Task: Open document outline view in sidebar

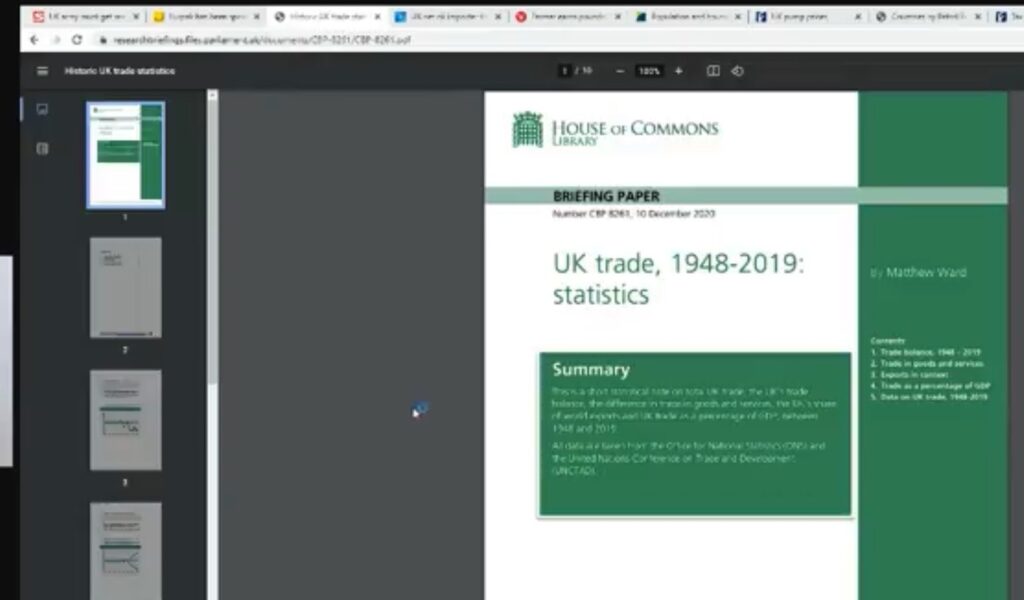Action: pyautogui.click(x=42, y=149)
